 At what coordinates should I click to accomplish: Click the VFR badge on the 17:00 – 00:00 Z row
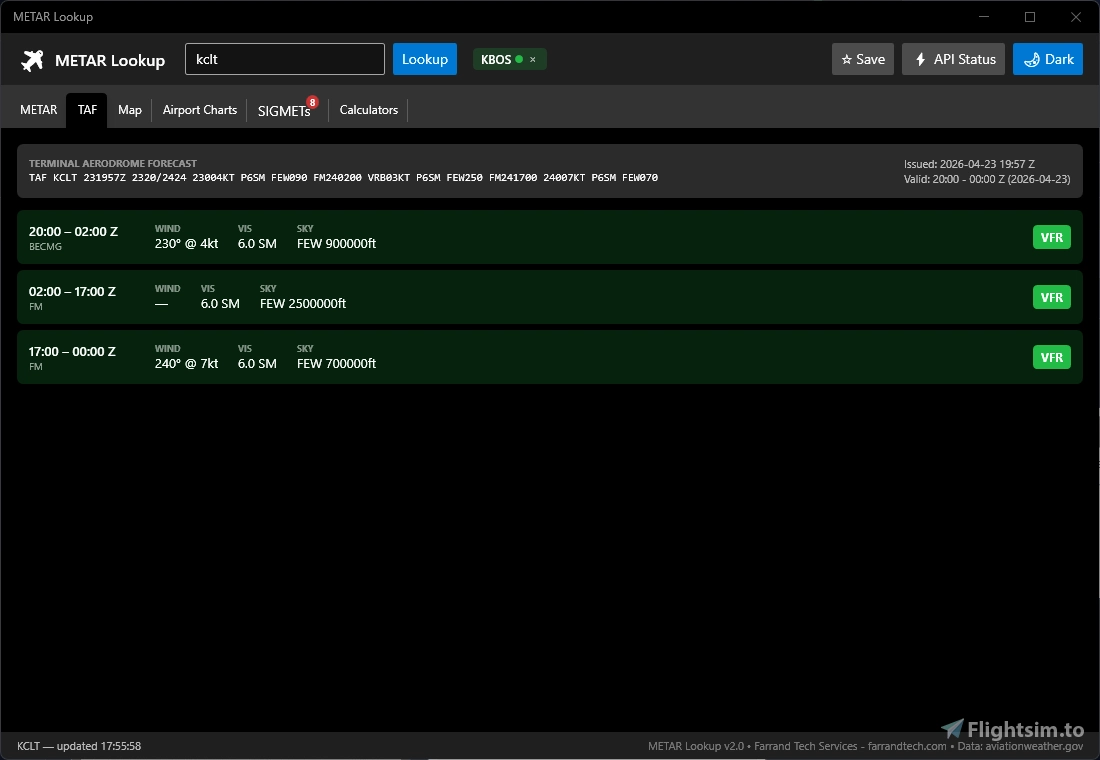1052,357
